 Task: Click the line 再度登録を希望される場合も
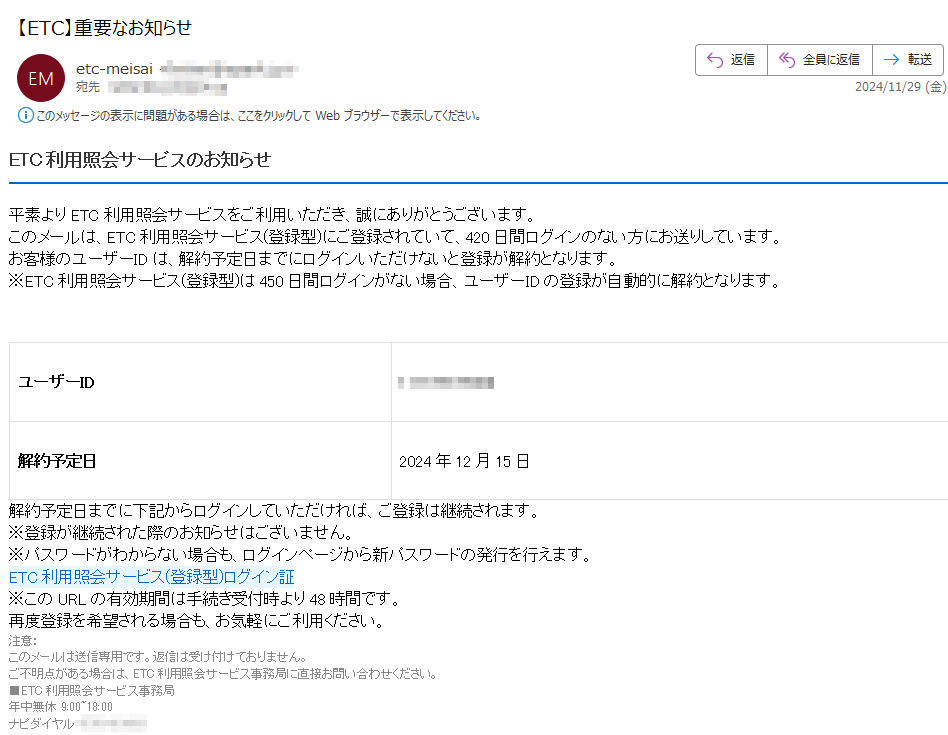point(197,621)
